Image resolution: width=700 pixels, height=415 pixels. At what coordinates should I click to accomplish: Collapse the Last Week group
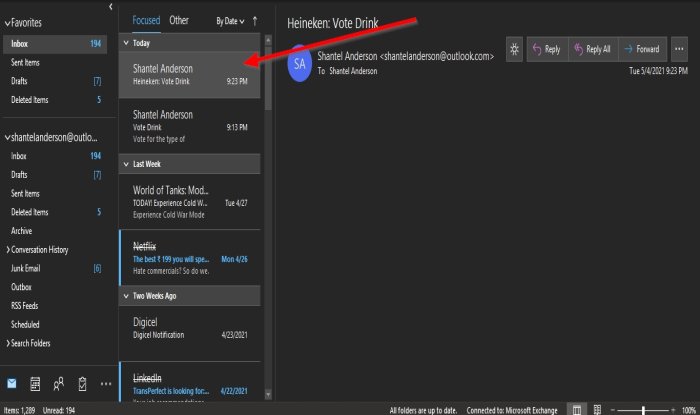pyautogui.click(x=126, y=164)
